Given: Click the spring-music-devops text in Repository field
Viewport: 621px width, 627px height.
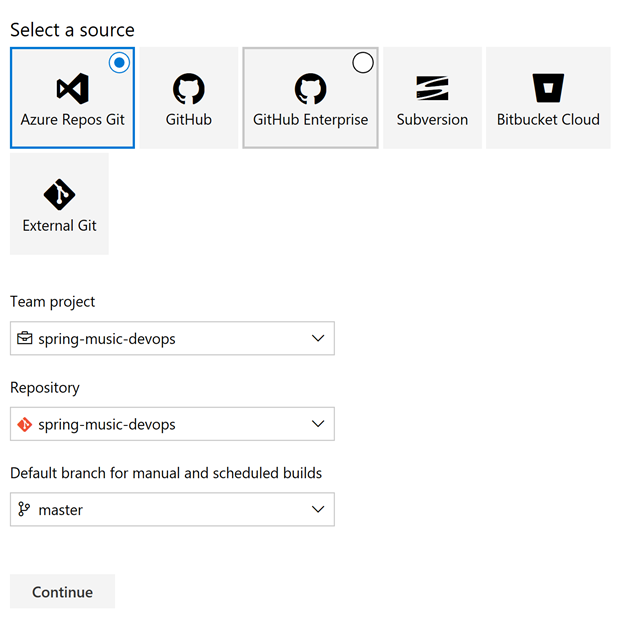Looking at the screenshot, I should 107,425.
